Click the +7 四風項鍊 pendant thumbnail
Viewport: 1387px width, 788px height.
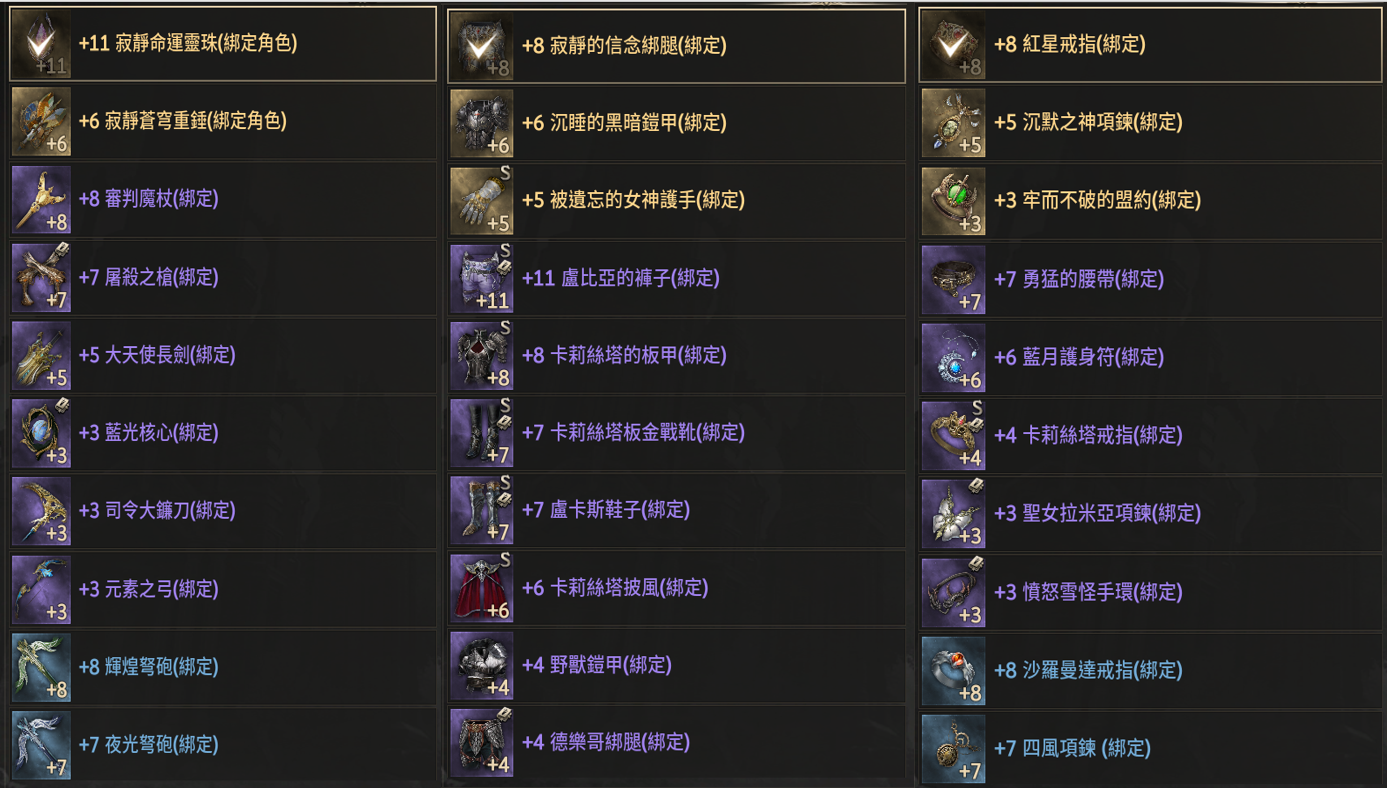pos(953,748)
